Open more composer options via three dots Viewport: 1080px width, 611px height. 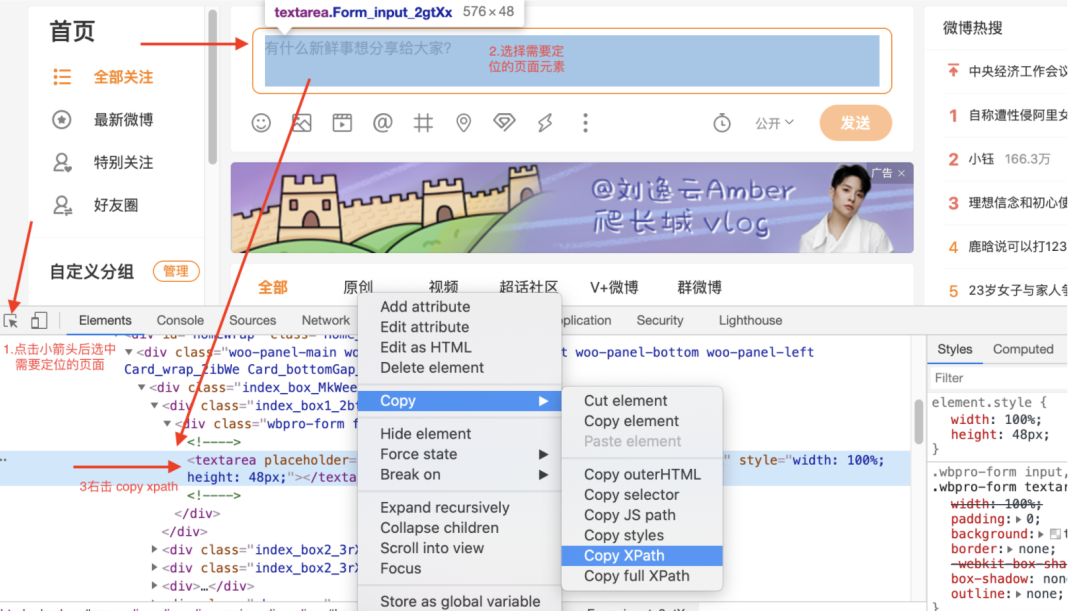(x=585, y=123)
